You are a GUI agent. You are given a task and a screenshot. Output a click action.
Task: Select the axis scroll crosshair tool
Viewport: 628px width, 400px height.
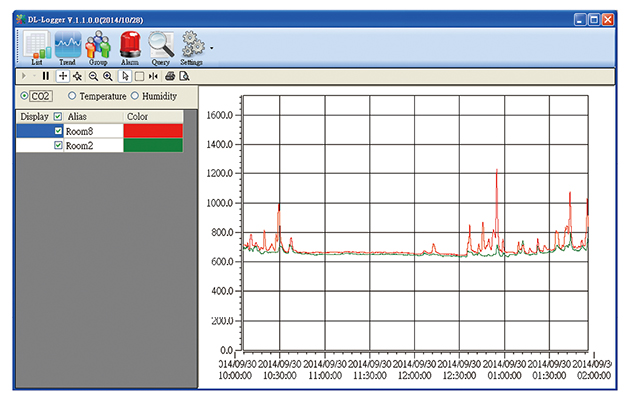click(x=62, y=76)
